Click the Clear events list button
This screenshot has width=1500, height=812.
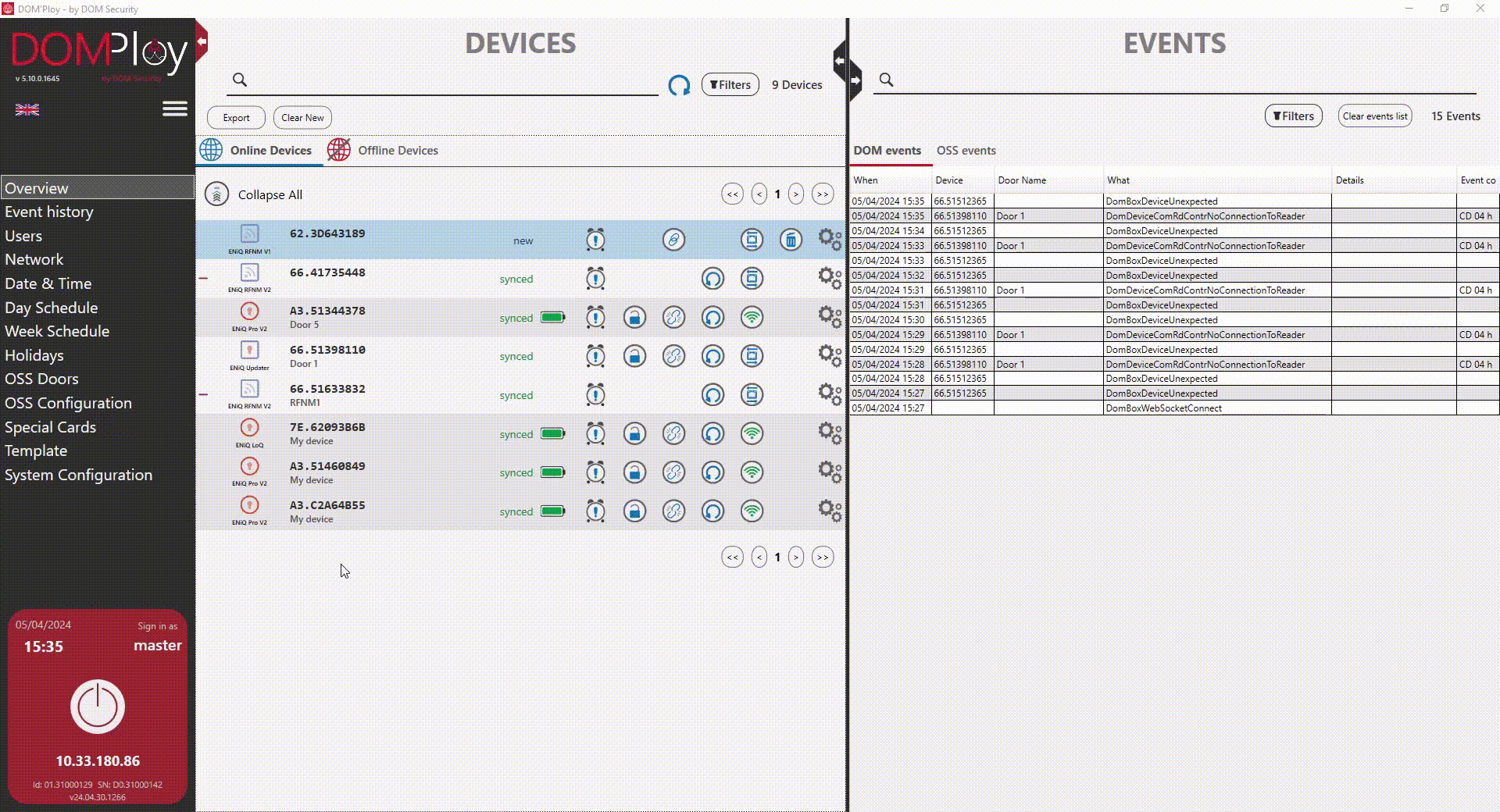pyautogui.click(x=1375, y=116)
